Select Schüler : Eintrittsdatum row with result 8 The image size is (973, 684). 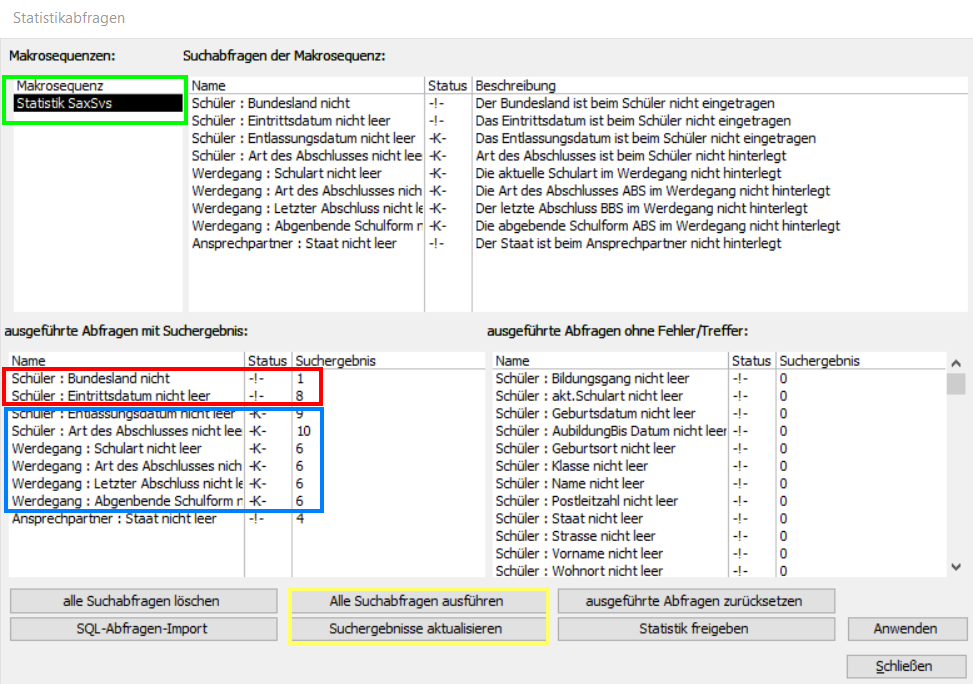point(111,396)
